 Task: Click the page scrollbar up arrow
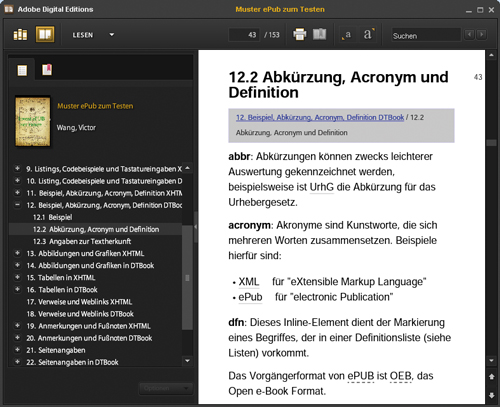(491, 55)
